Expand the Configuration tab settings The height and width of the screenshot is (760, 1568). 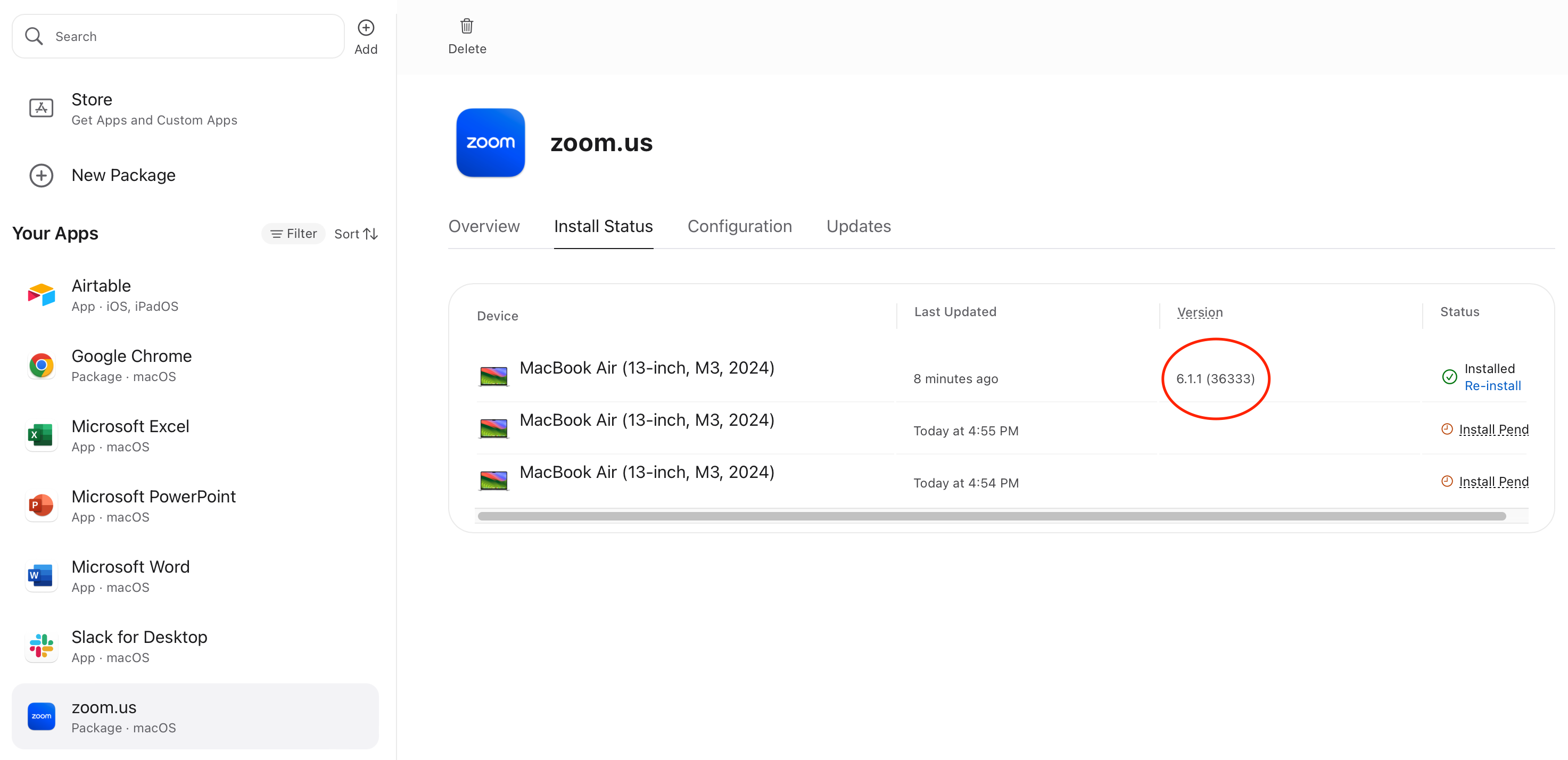[739, 226]
